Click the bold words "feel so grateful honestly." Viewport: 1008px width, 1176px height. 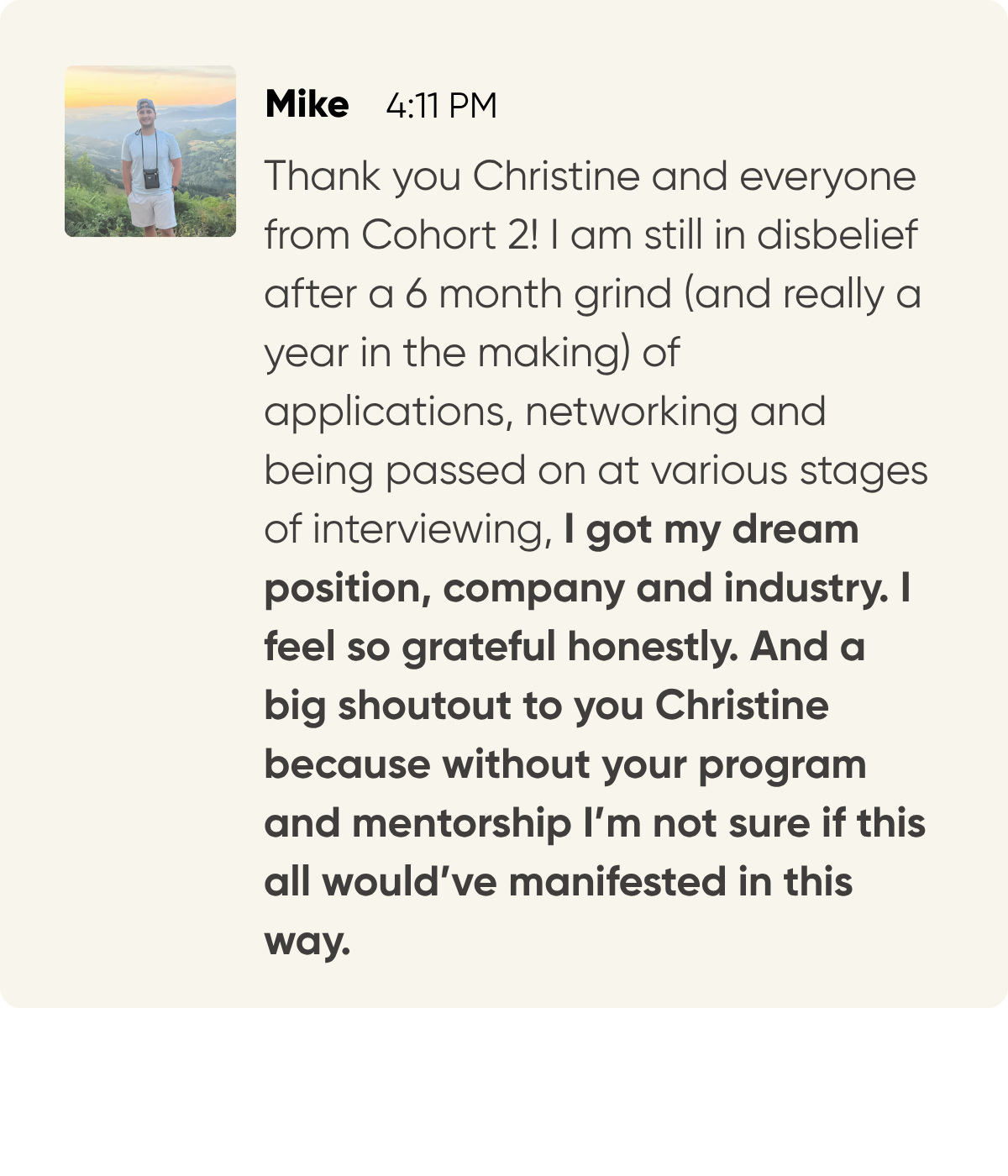click(x=501, y=647)
